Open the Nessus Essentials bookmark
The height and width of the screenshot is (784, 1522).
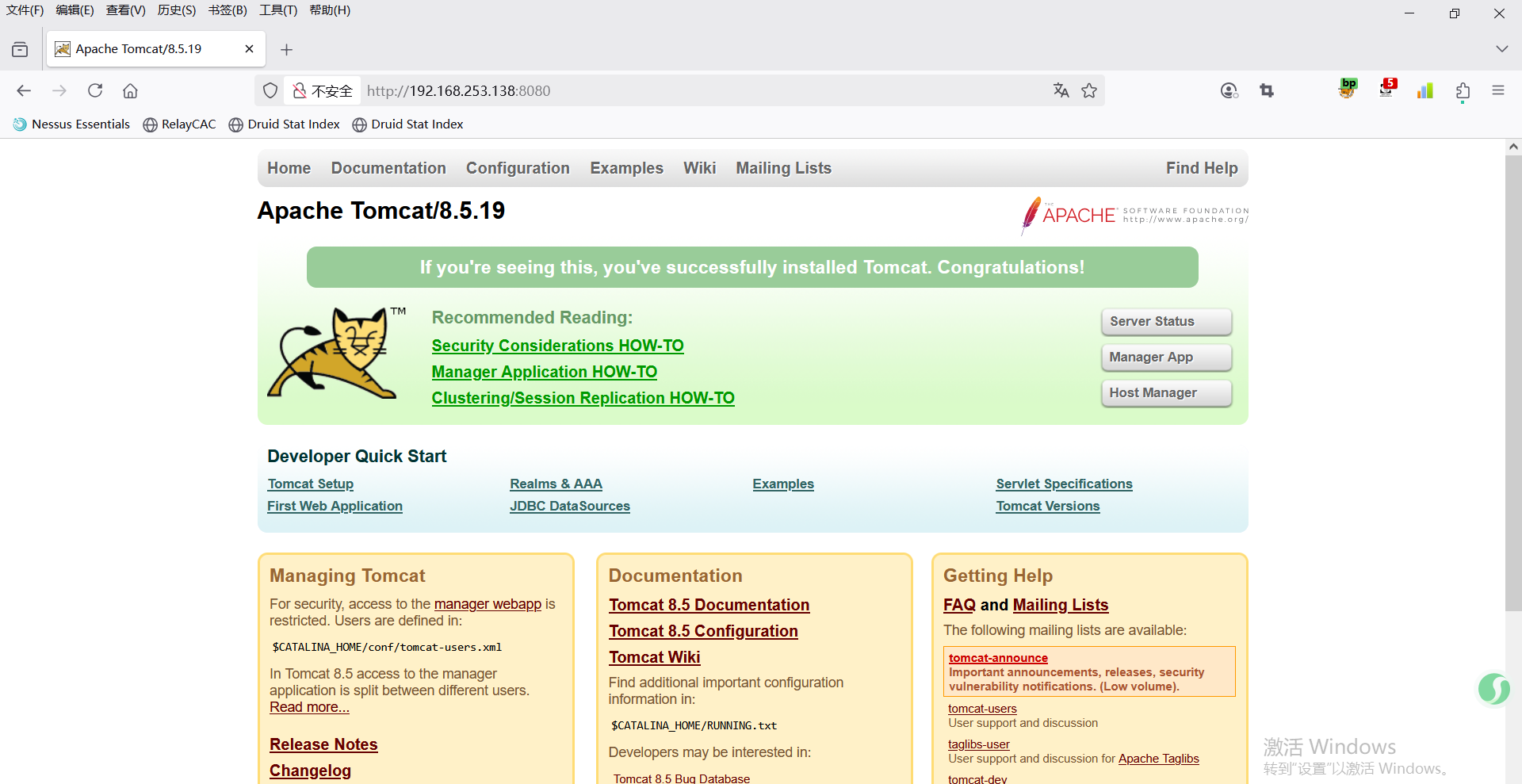coord(72,124)
